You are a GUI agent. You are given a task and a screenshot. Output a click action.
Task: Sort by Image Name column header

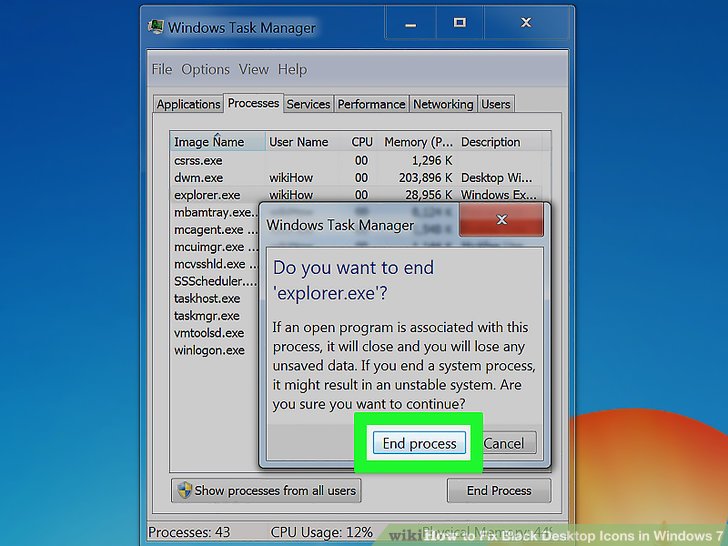click(217, 142)
